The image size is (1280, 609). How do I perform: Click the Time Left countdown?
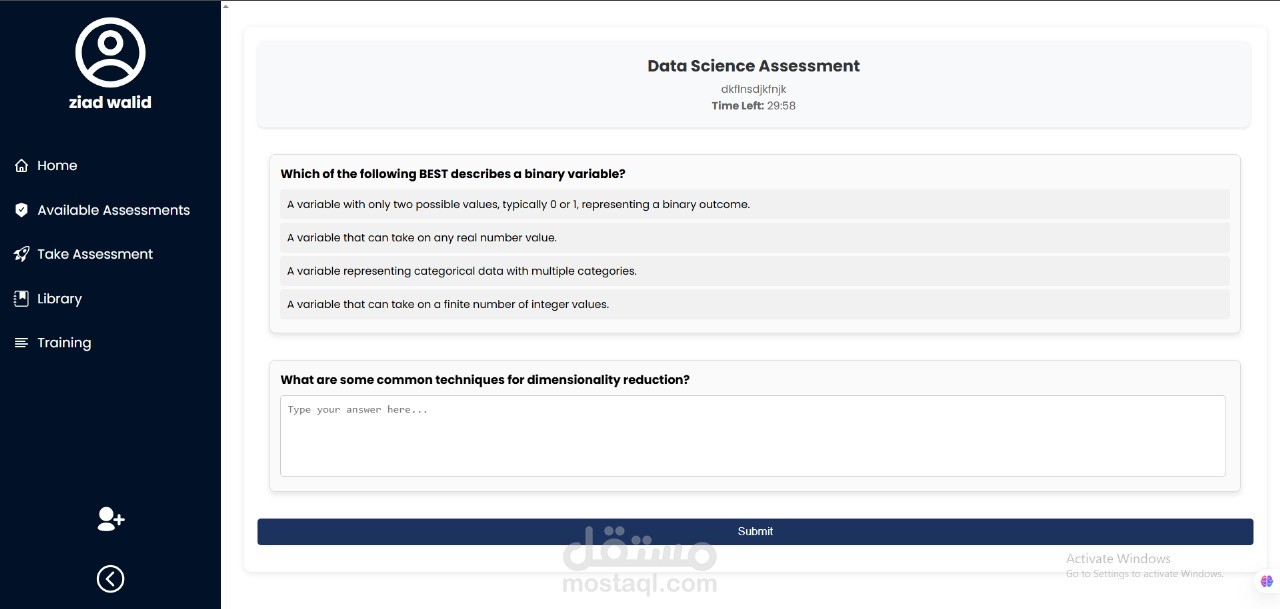point(753,105)
